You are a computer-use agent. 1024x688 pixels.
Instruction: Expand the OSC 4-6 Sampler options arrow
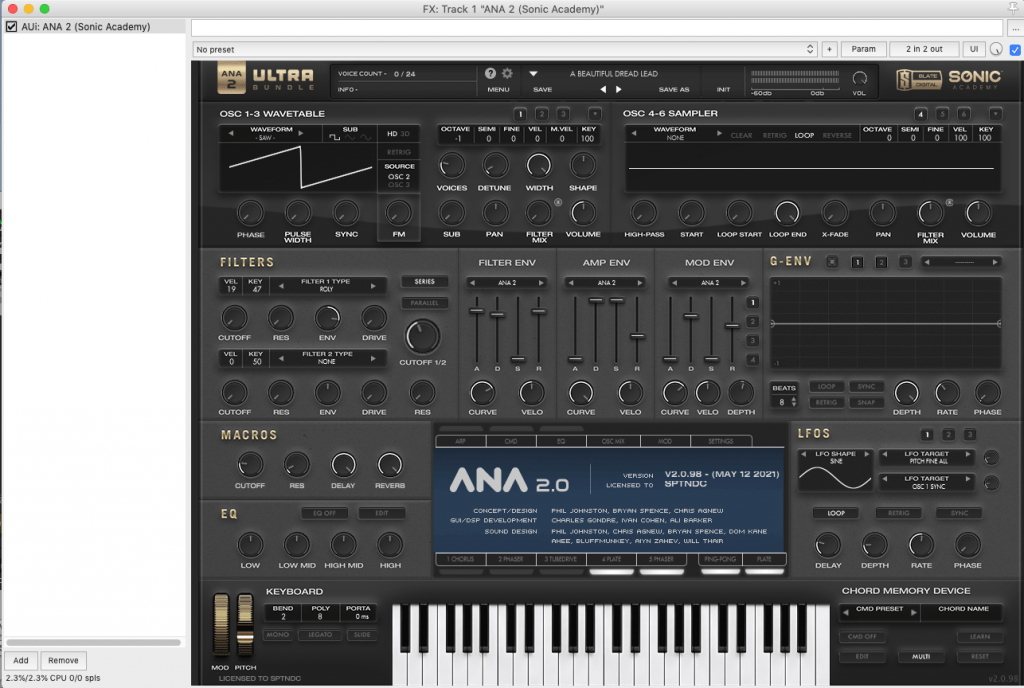click(x=995, y=114)
